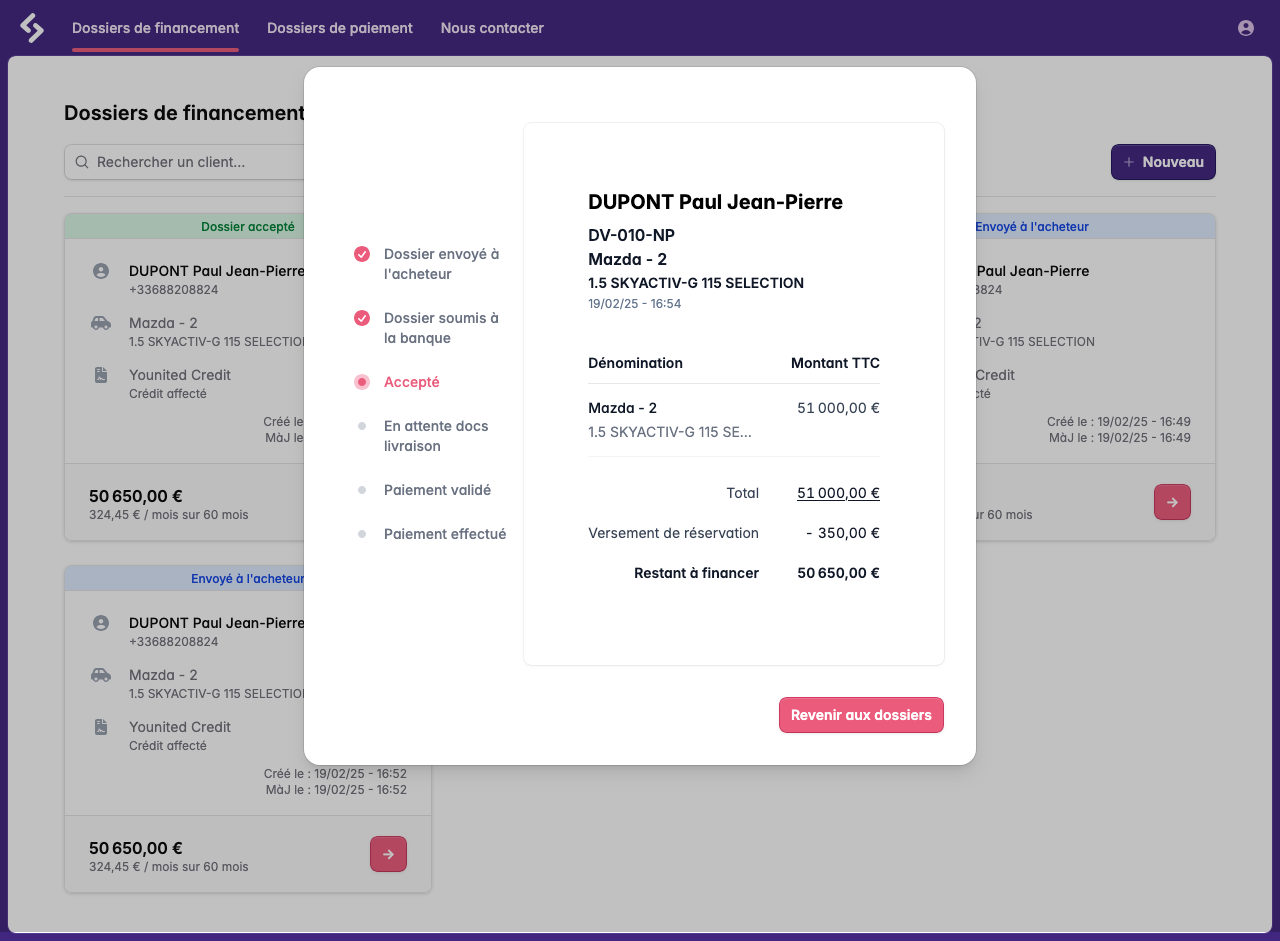The image size is (1280, 941).
Task: Click the document icon beside Younited Credit
Action: click(100, 375)
